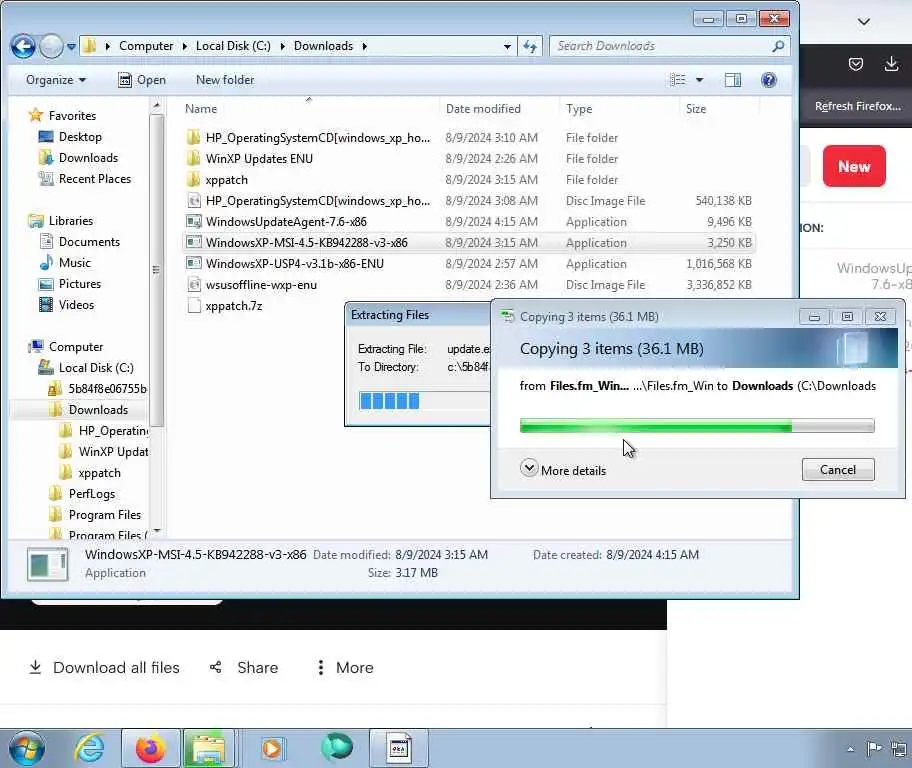Open Explorer help icon

pos(769,80)
